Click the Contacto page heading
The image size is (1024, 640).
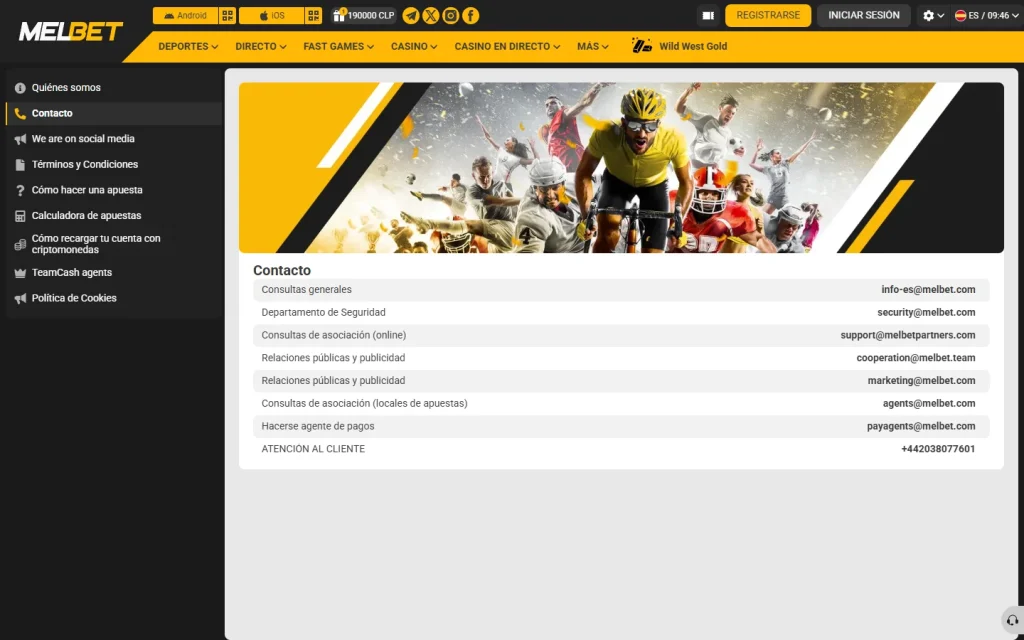pos(281,270)
